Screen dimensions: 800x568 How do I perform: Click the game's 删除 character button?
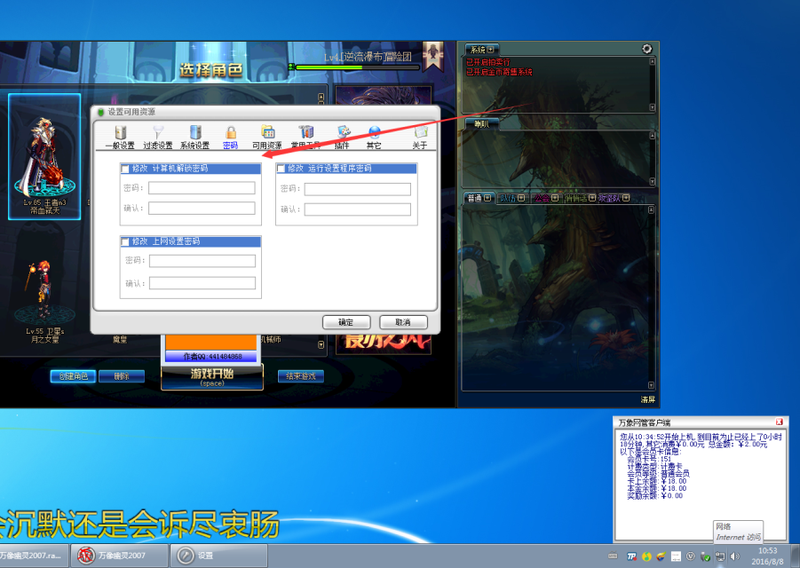coord(121,376)
